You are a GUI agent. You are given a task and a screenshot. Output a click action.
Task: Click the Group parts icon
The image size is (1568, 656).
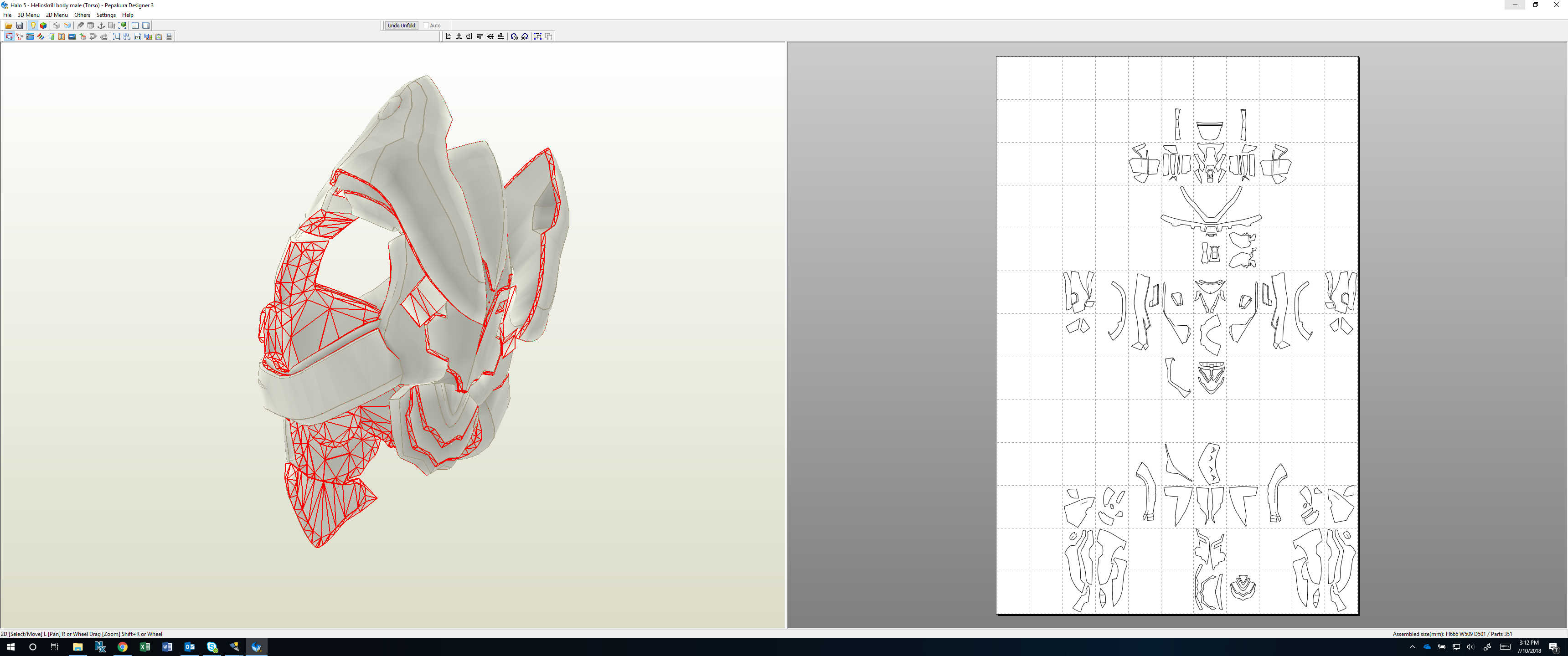[538, 36]
